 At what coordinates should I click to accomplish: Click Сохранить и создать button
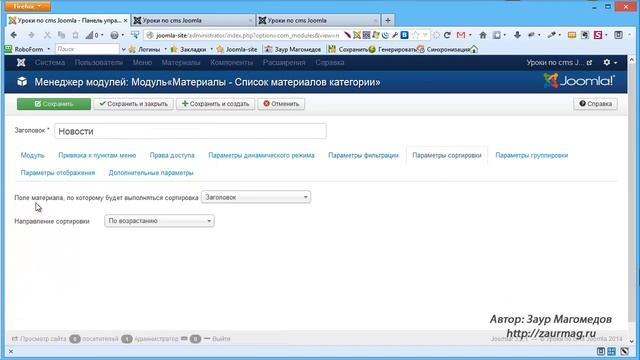pyautogui.click(x=216, y=104)
